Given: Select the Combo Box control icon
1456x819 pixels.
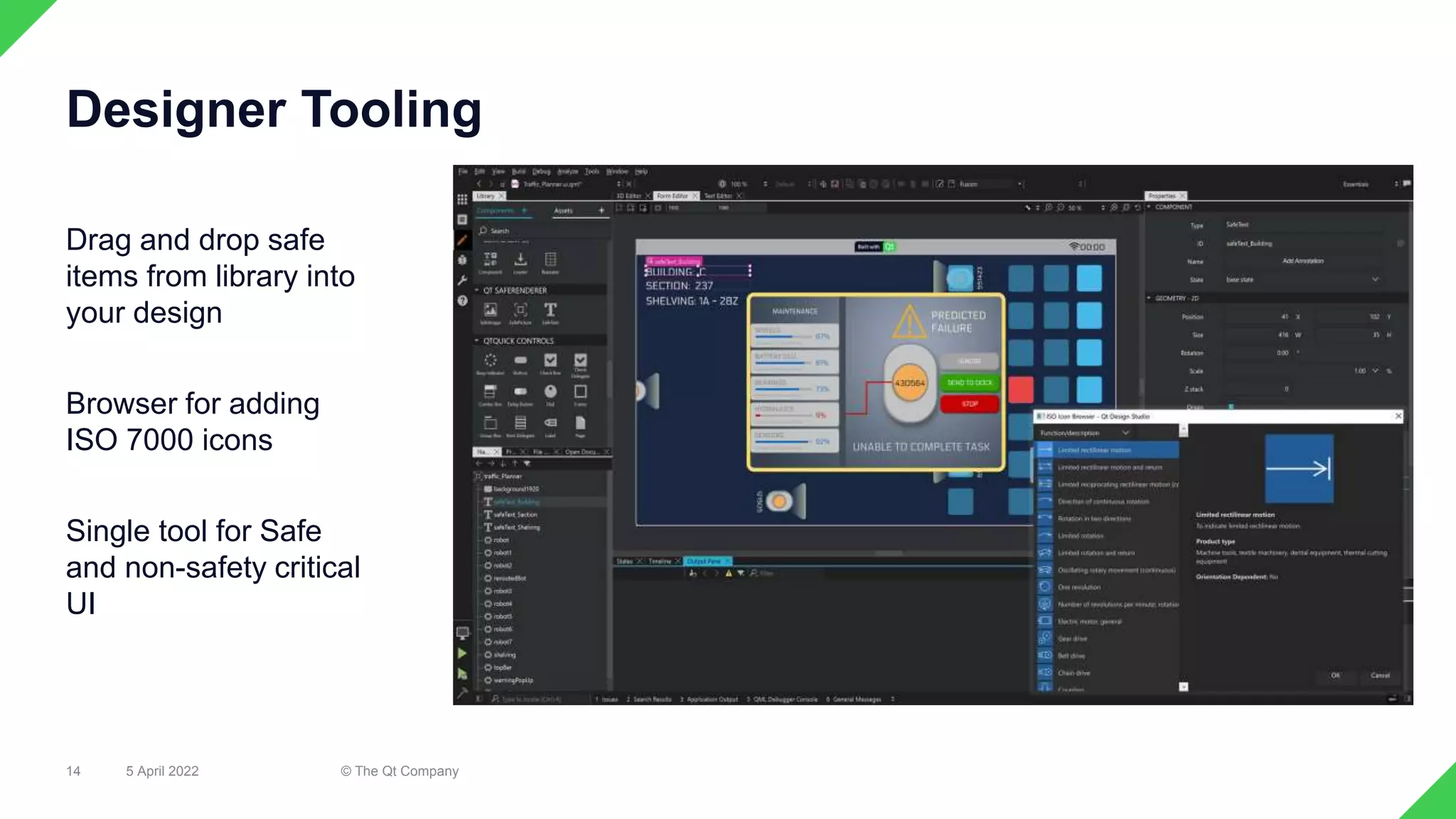Looking at the screenshot, I should pyautogui.click(x=491, y=392).
